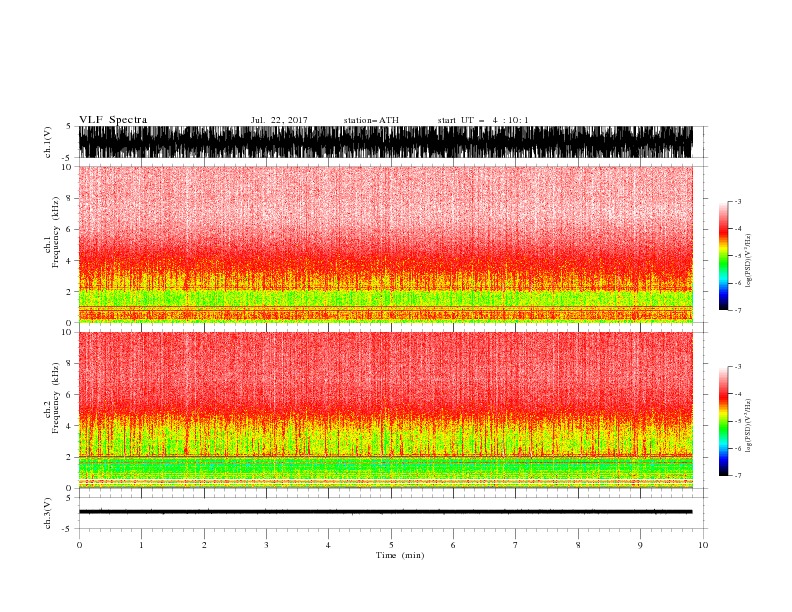Click time axis tick label "3"
Screen dimensions: 792x612
266,545
